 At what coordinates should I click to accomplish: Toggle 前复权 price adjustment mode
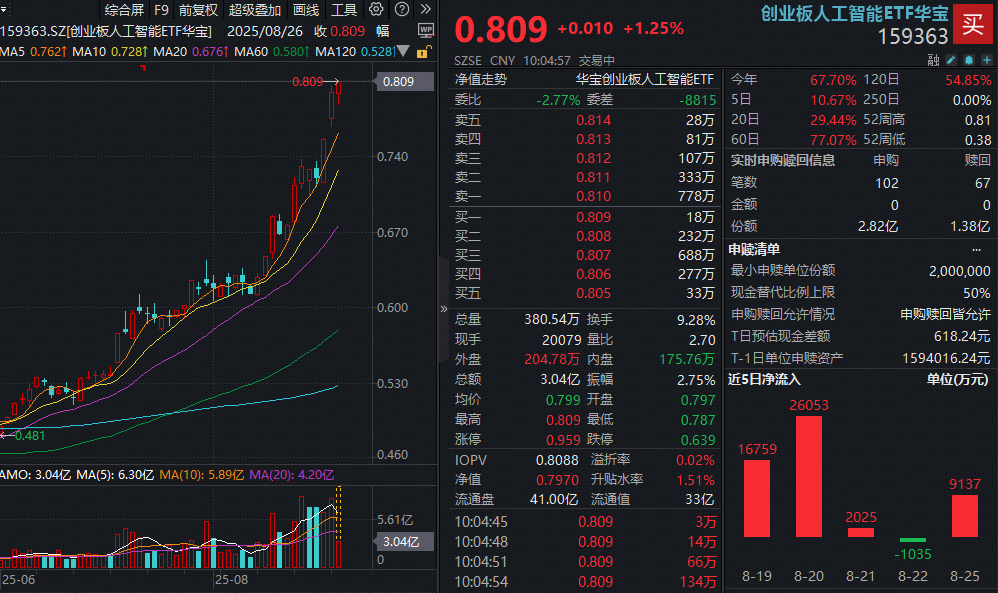[200, 9]
